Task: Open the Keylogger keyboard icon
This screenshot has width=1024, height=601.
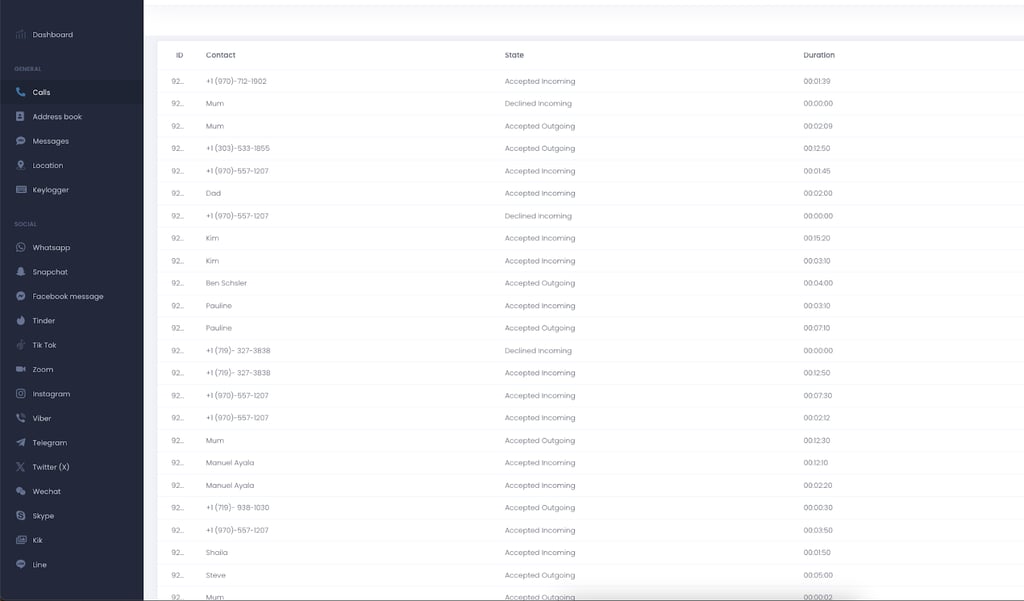Action: click(21, 189)
